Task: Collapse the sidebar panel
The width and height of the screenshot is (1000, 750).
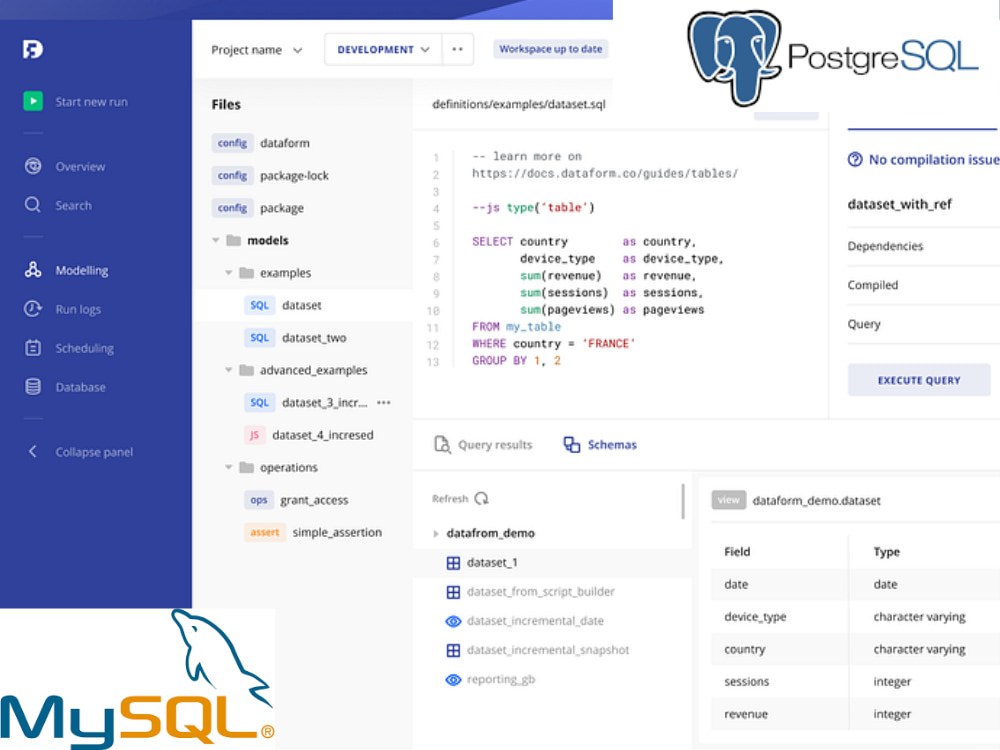Action: pyautogui.click(x=81, y=452)
